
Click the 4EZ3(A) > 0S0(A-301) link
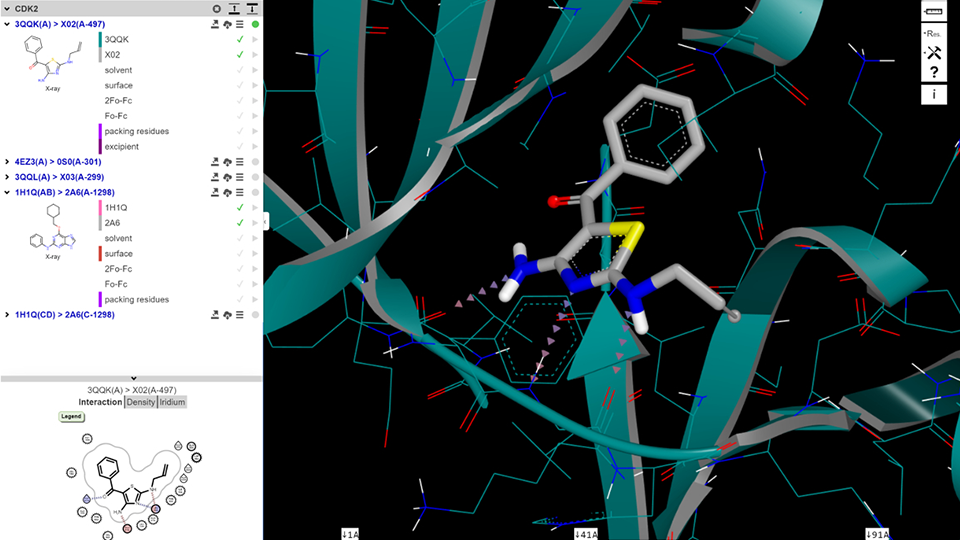coord(58,162)
